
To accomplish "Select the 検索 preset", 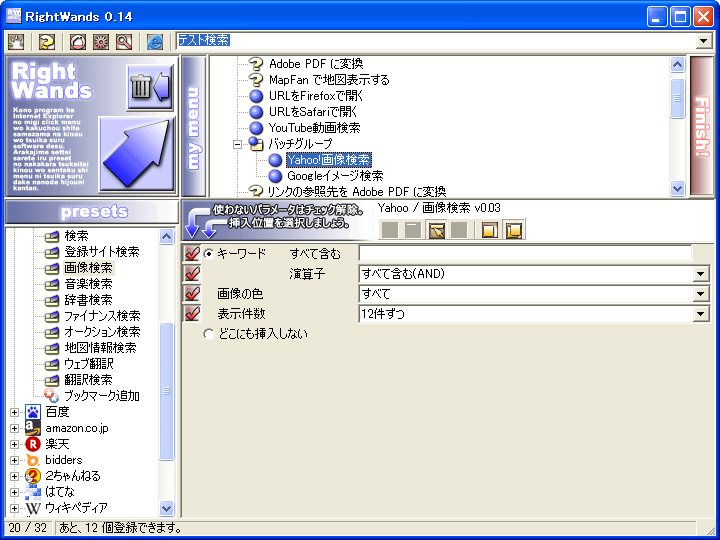I will [76, 236].
